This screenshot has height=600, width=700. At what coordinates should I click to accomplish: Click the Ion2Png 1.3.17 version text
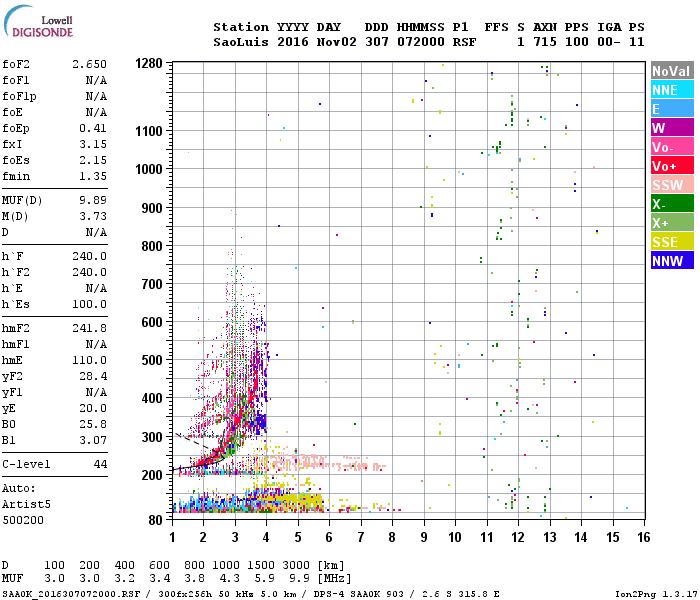pos(655,594)
